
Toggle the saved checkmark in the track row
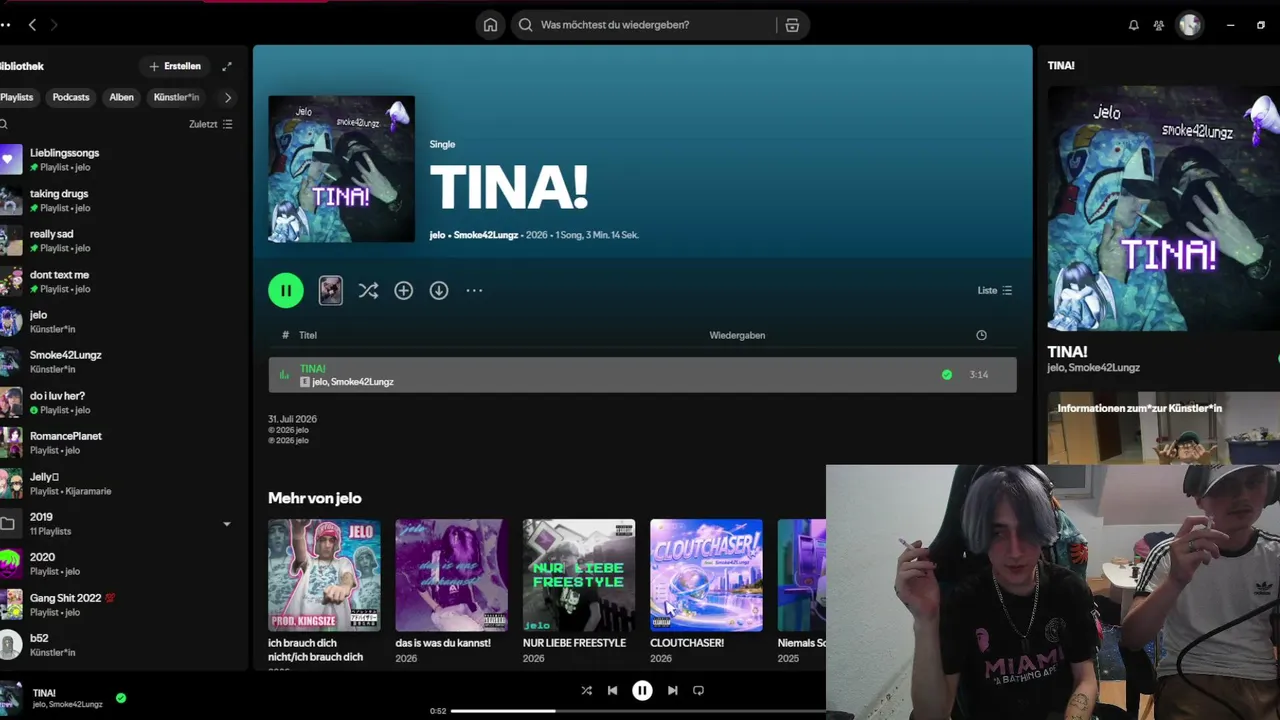[x=947, y=375]
